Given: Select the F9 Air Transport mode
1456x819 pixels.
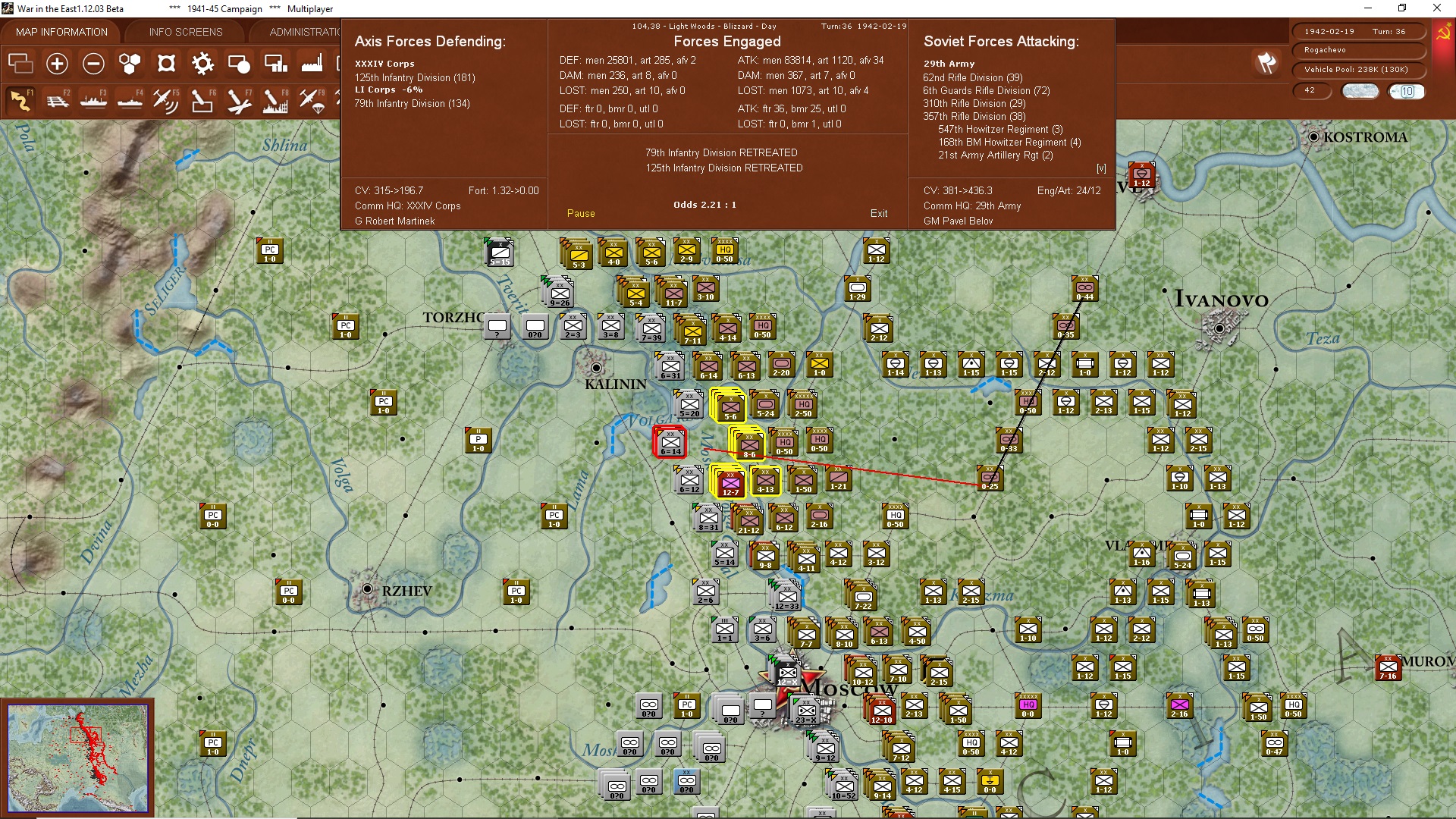Looking at the screenshot, I should pyautogui.click(x=312, y=100).
